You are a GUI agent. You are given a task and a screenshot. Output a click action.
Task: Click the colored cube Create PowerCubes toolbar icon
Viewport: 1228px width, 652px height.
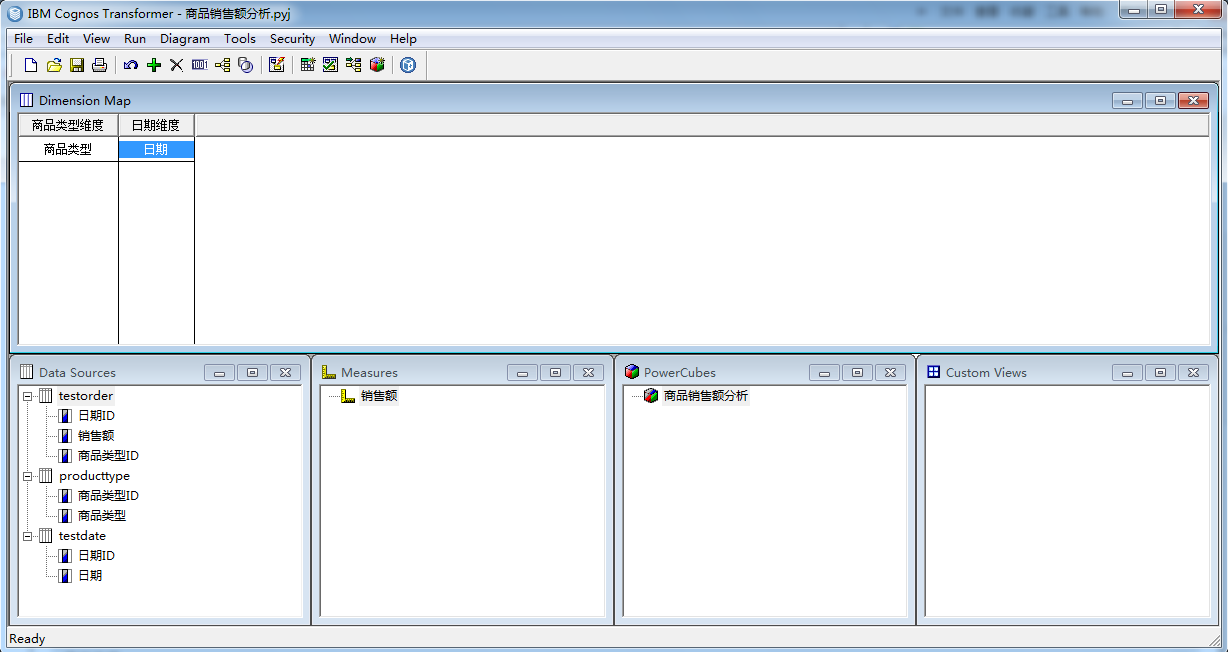point(376,65)
